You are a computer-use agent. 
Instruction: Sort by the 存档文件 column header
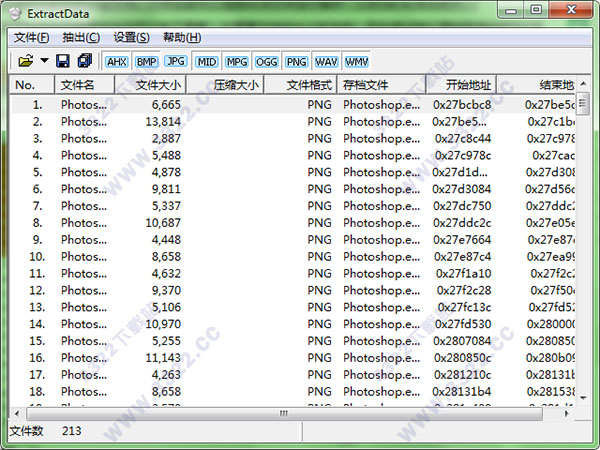click(x=381, y=85)
